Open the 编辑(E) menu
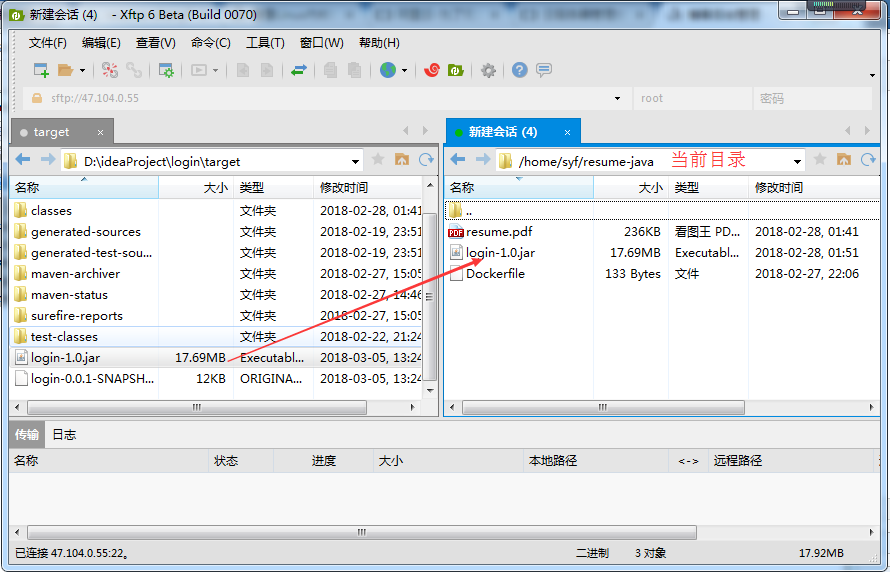Image resolution: width=890 pixels, height=572 pixels. pyautogui.click(x=101, y=43)
